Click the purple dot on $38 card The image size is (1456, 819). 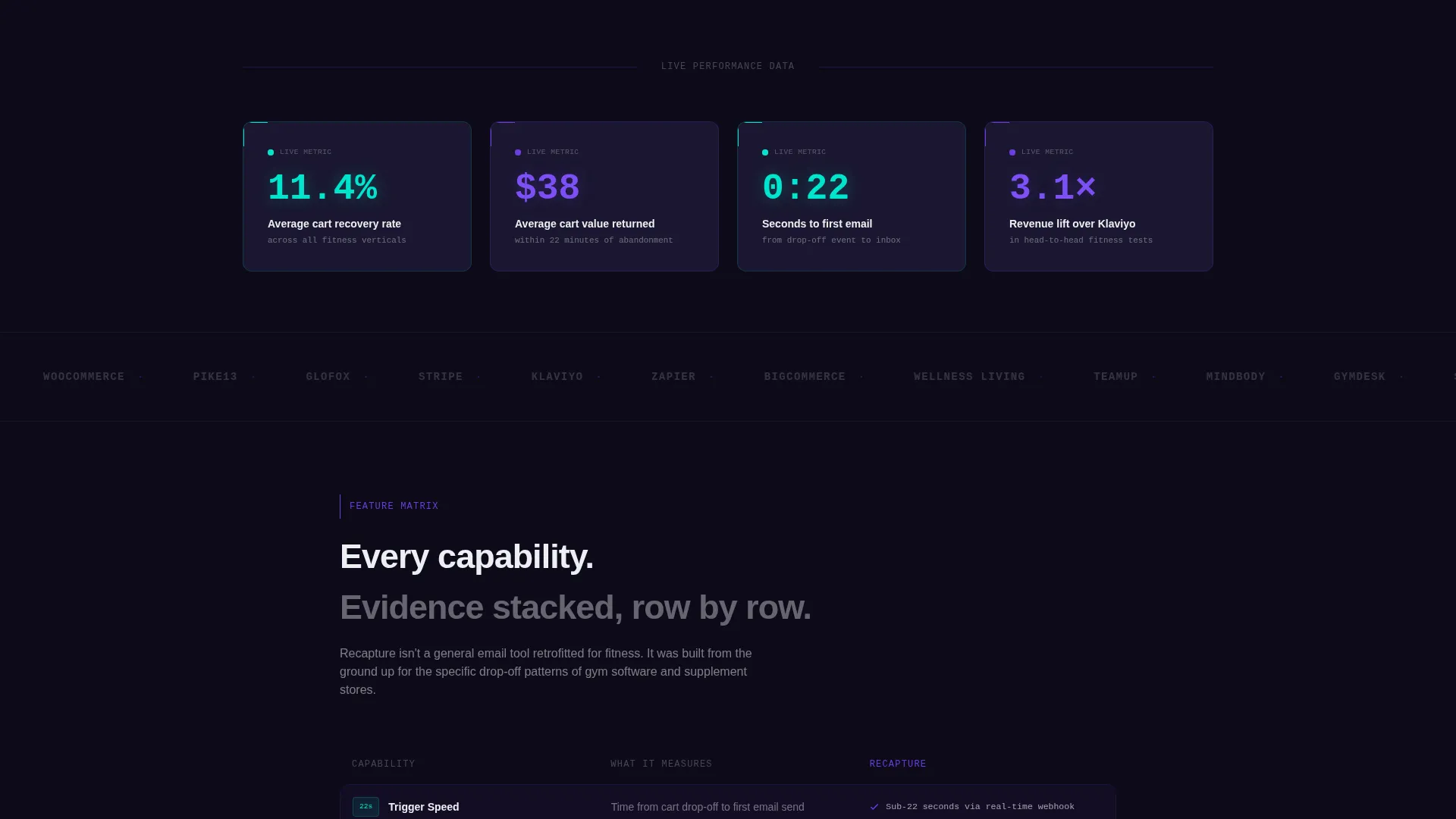click(518, 152)
